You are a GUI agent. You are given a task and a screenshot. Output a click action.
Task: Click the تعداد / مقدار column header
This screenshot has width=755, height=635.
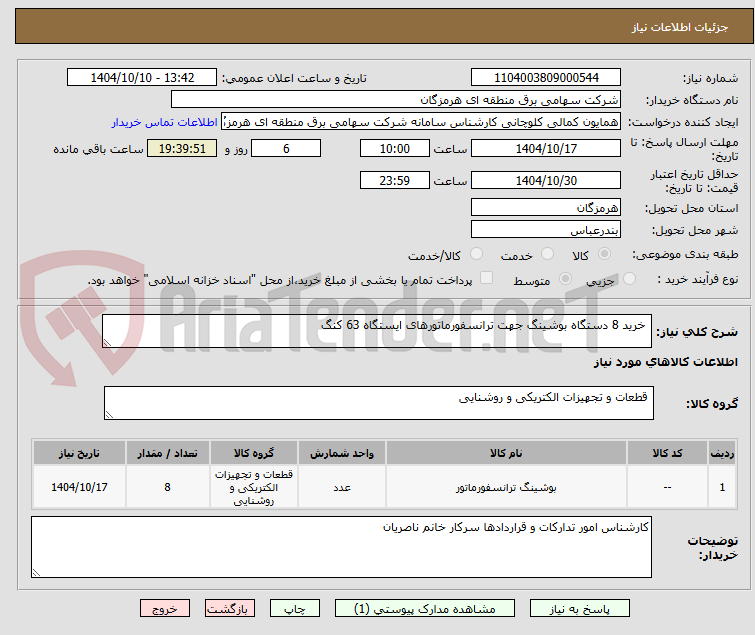[168, 453]
